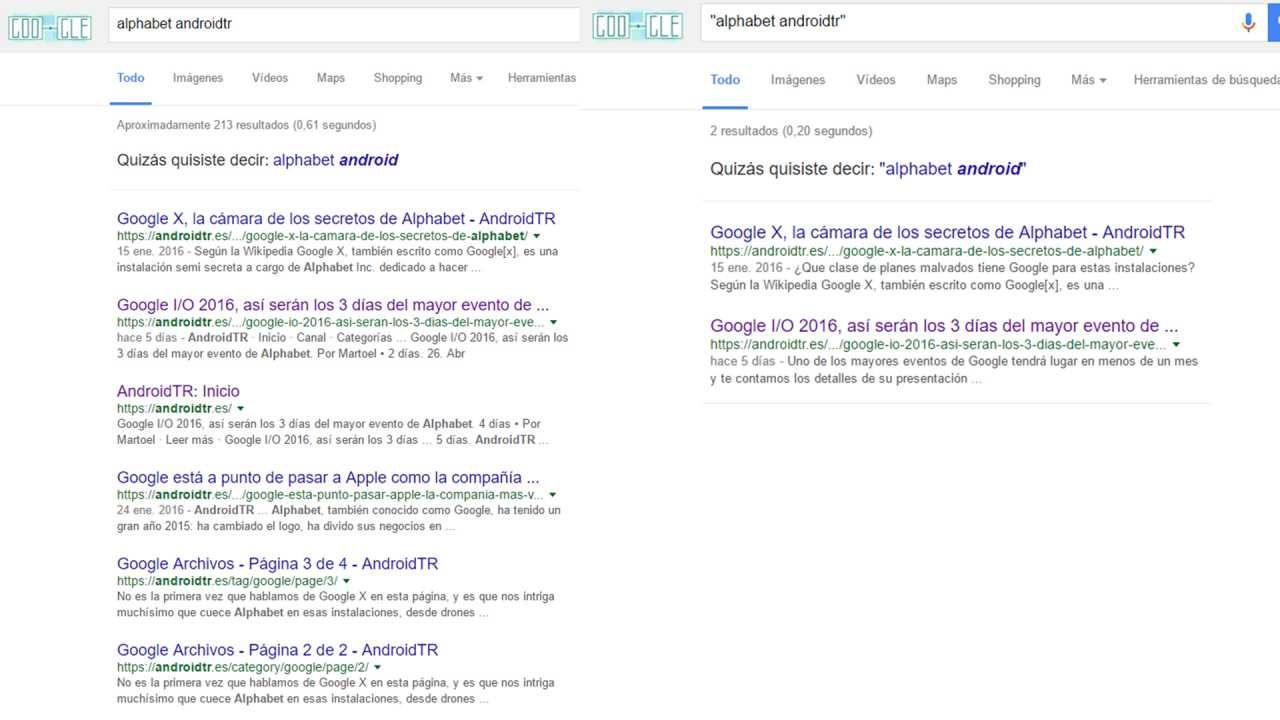Open Imágenes tab in left window
Viewport: 1280px width, 720px height.
click(x=198, y=78)
